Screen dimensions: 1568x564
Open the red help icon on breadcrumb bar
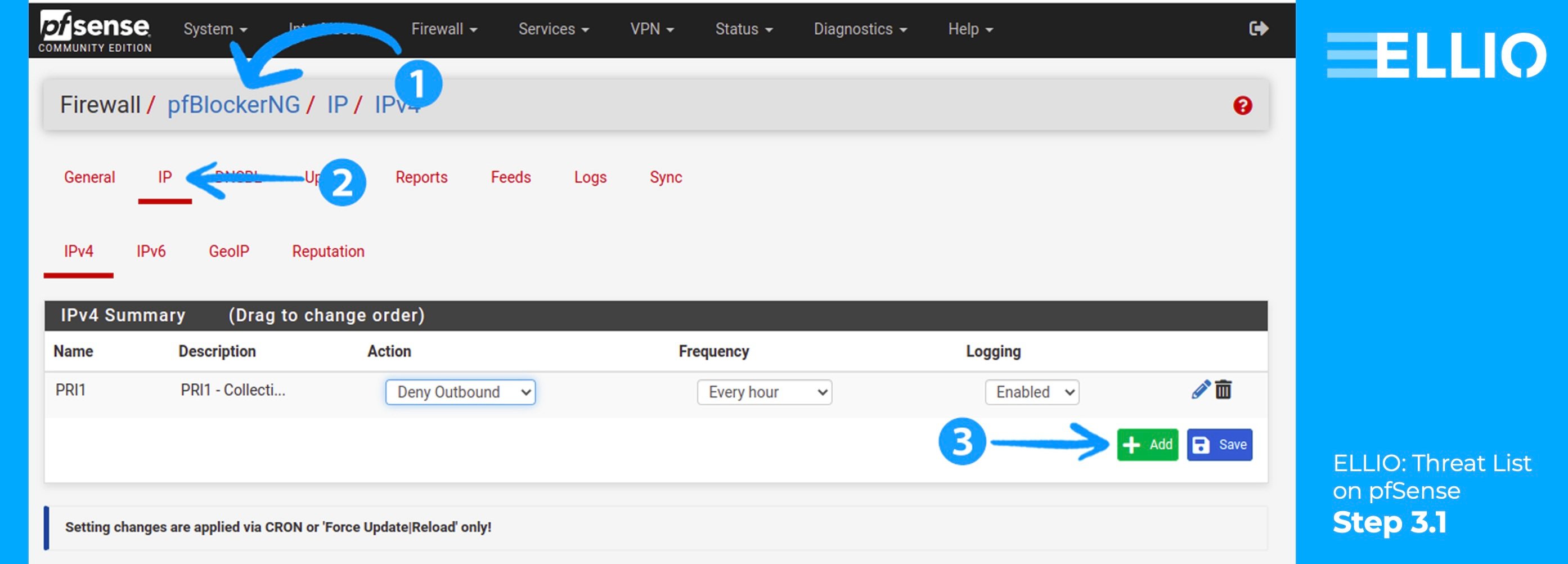(x=1243, y=105)
